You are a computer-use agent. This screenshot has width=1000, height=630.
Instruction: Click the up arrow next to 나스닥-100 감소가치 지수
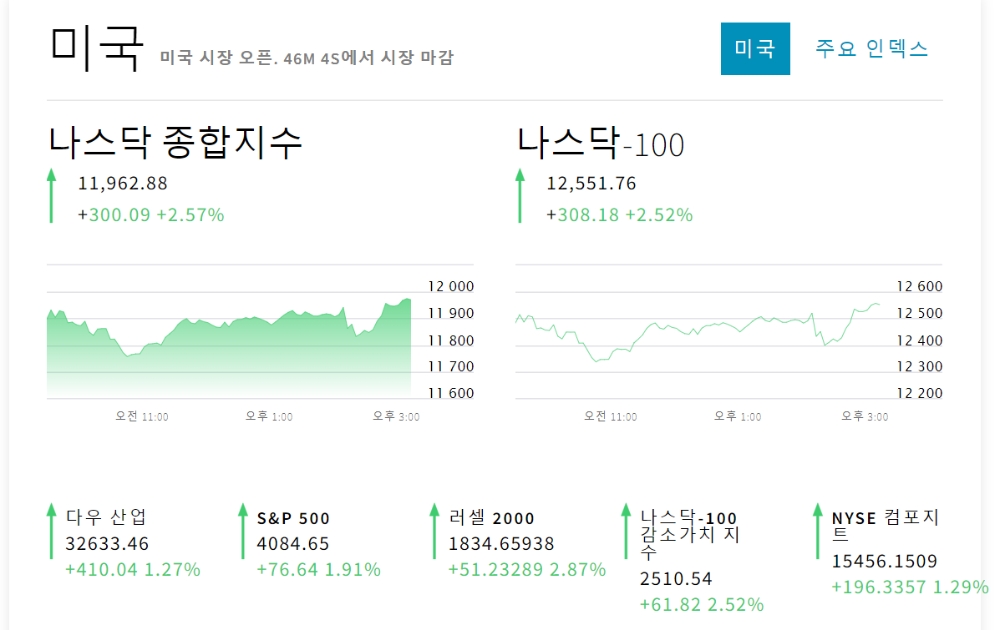point(626,531)
